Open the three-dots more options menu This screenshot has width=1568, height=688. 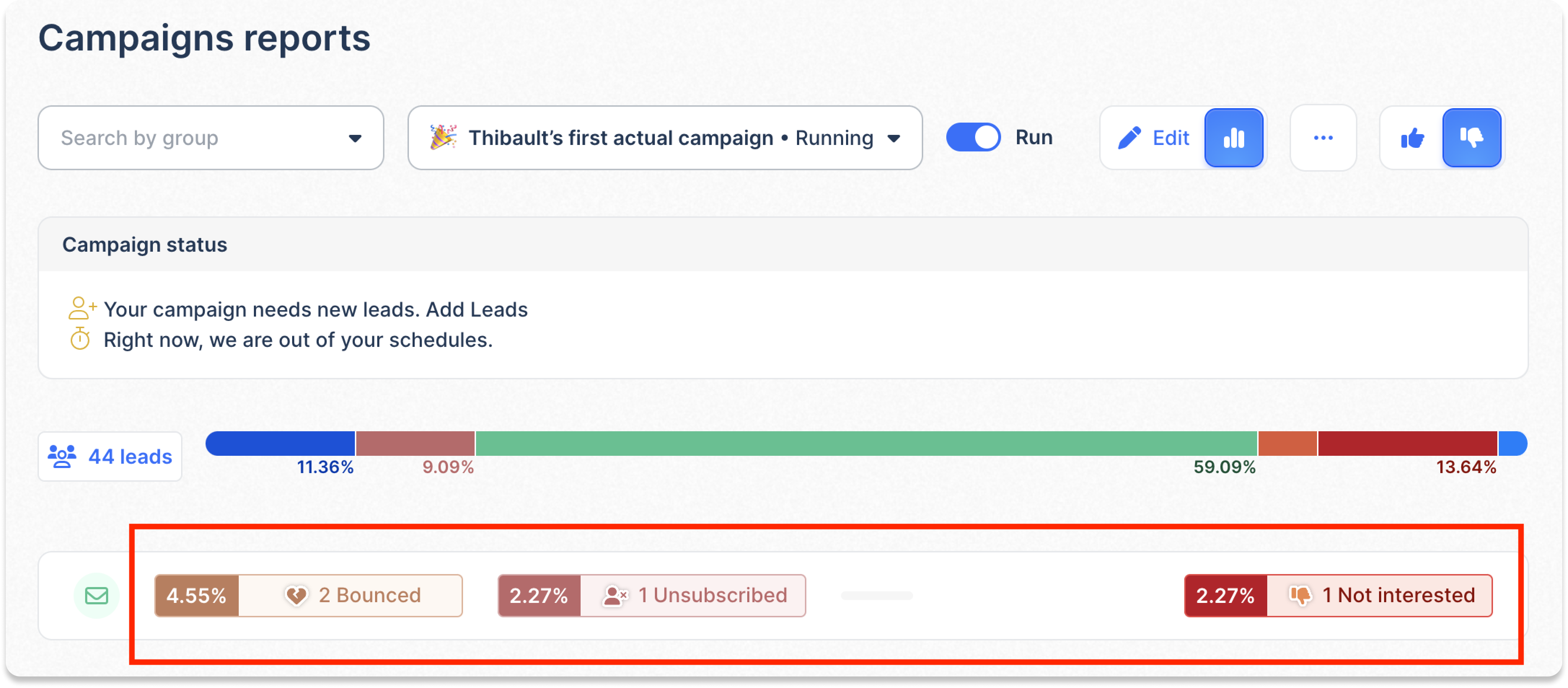[1323, 138]
